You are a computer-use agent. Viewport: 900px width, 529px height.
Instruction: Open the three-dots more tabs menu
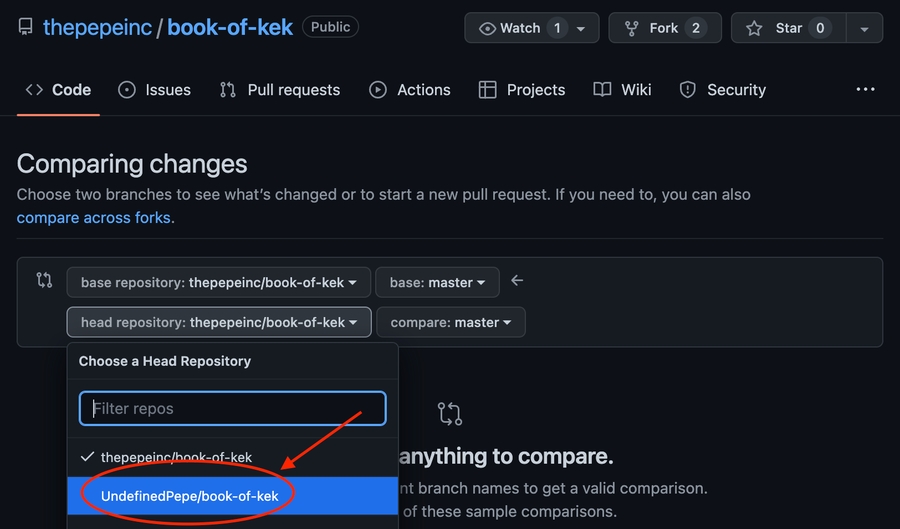coord(866,90)
